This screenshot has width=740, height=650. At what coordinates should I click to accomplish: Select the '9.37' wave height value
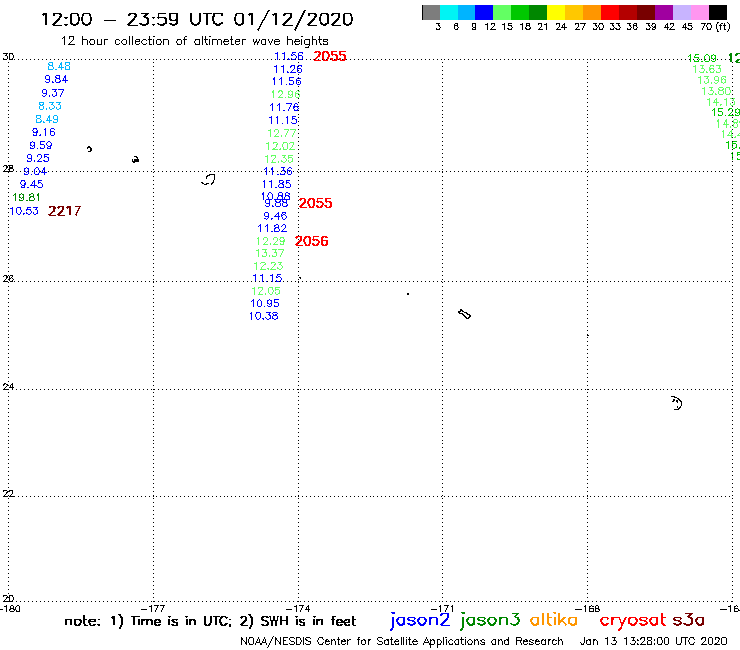point(53,93)
